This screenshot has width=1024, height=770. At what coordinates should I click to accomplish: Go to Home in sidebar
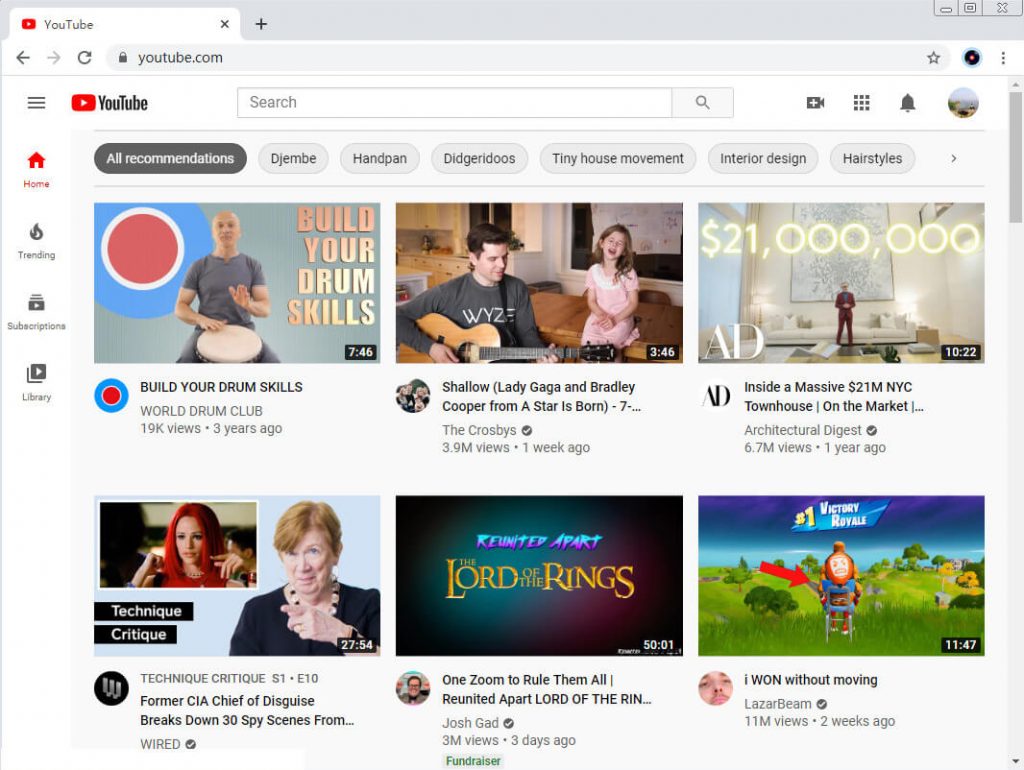tap(37, 170)
